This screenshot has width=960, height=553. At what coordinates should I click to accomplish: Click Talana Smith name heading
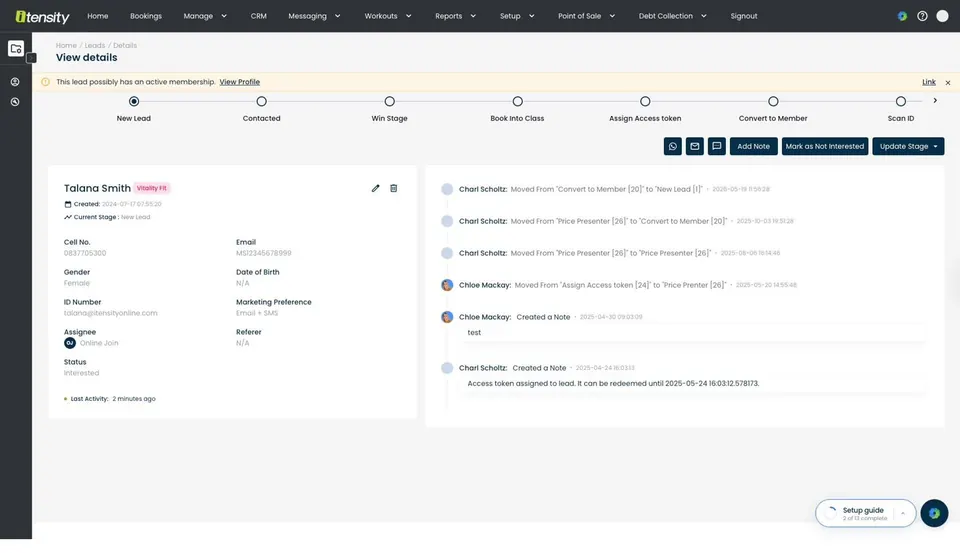click(97, 188)
